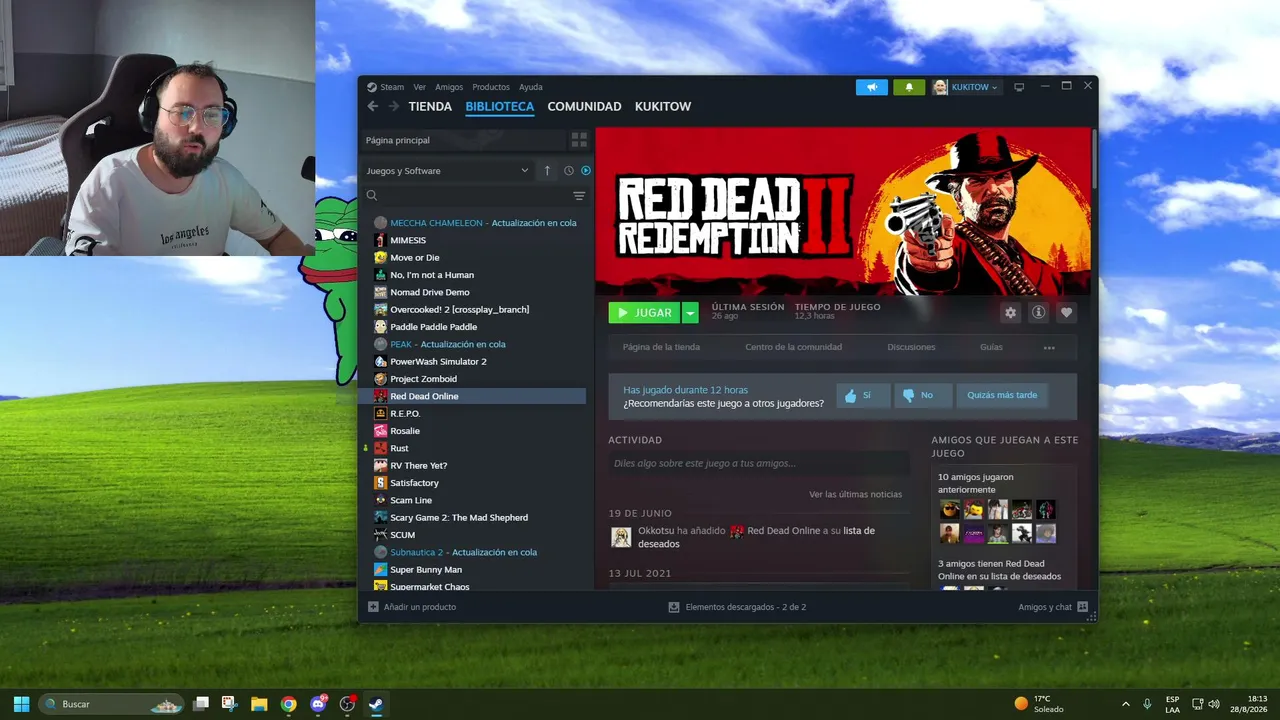Switch to the TIENDA tab

(430, 106)
